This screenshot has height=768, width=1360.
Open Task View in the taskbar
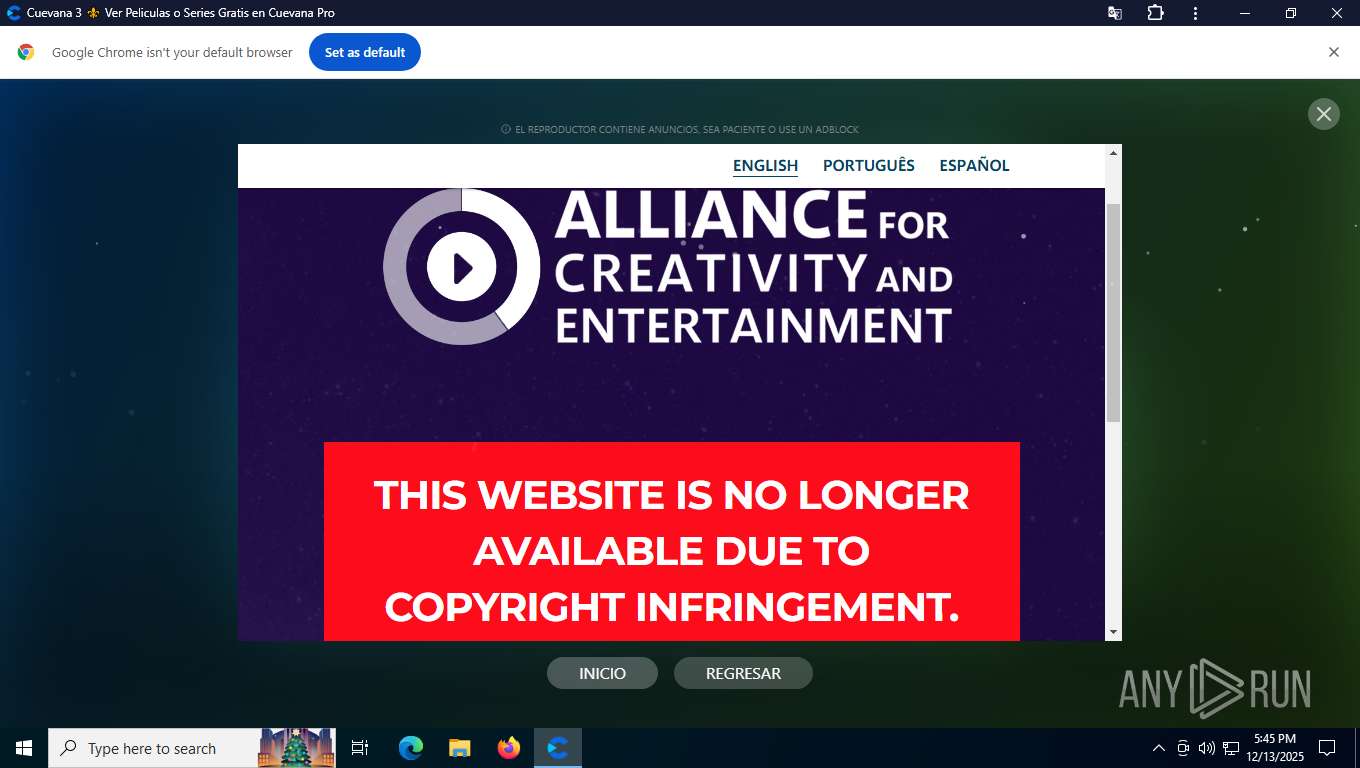[x=360, y=748]
